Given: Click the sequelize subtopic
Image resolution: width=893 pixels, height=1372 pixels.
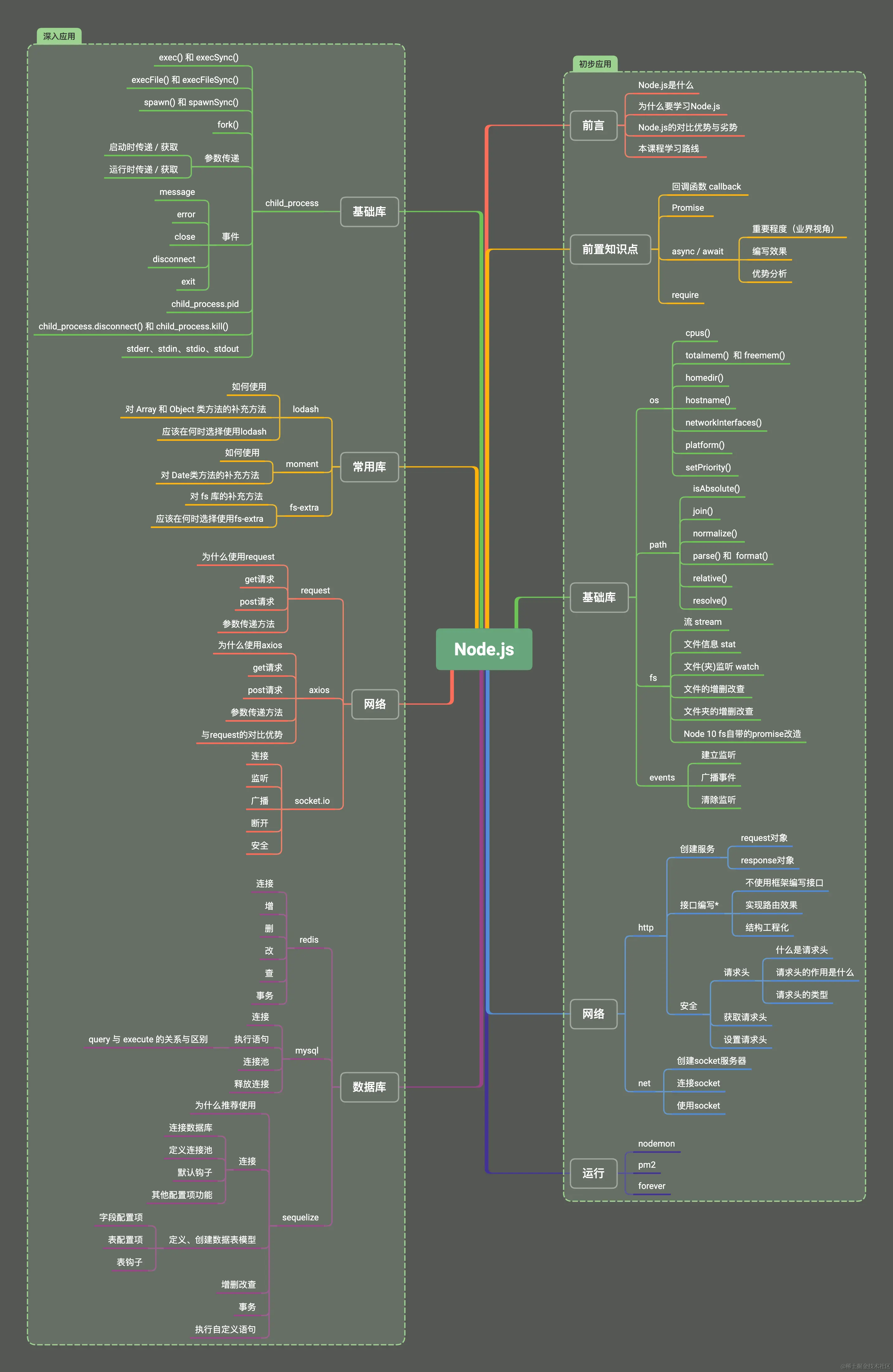Looking at the screenshot, I should tap(300, 1217).
